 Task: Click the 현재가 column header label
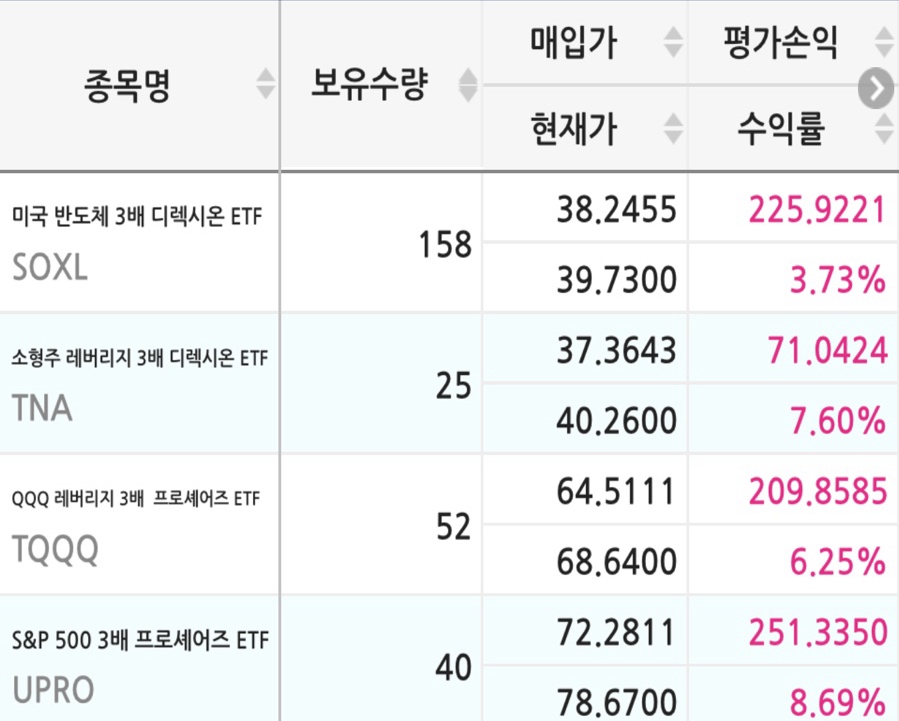573,128
